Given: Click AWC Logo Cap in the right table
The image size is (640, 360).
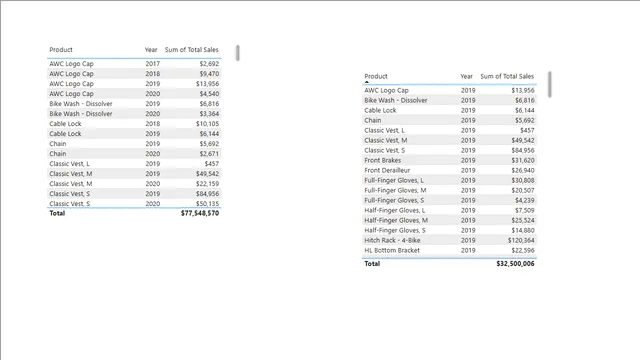Looking at the screenshot, I should coord(386,91).
